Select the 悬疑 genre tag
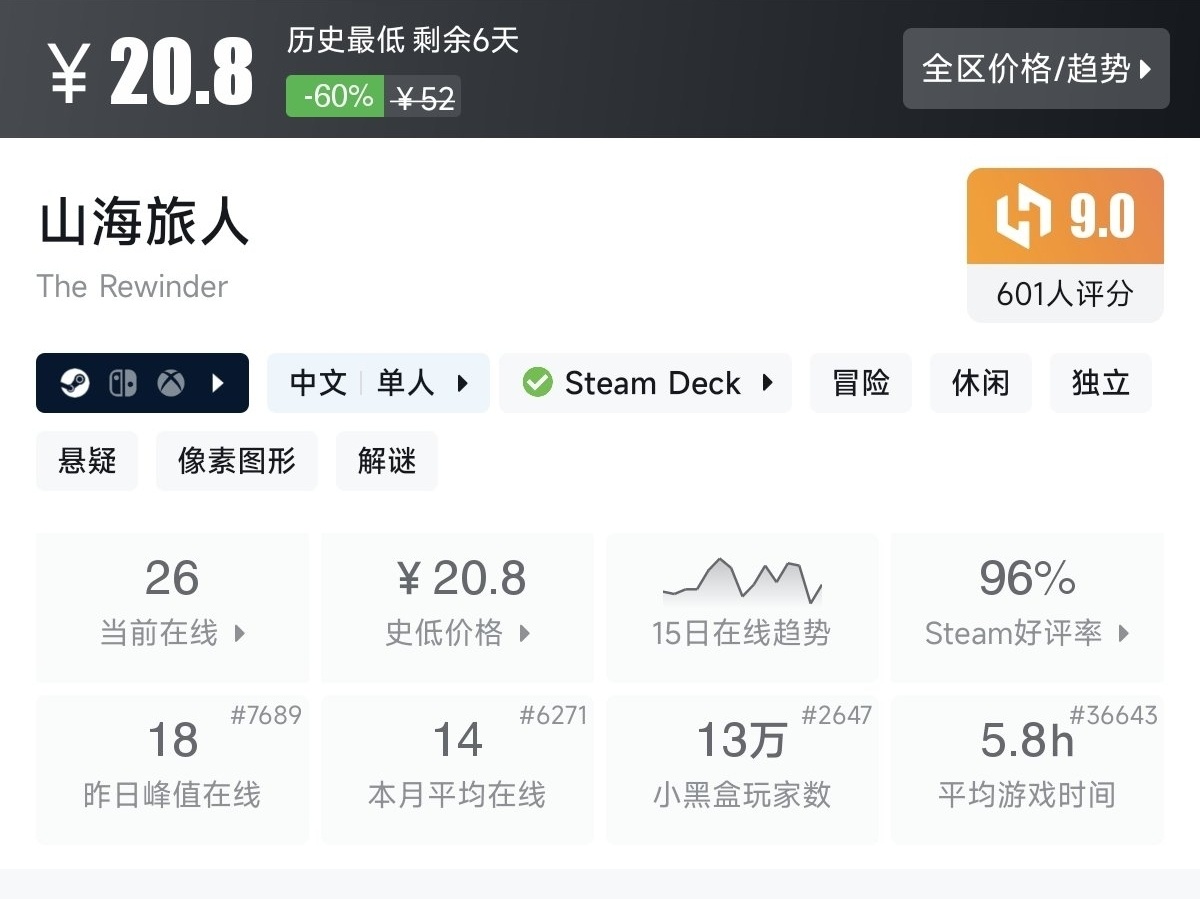1200x899 pixels. [x=87, y=461]
